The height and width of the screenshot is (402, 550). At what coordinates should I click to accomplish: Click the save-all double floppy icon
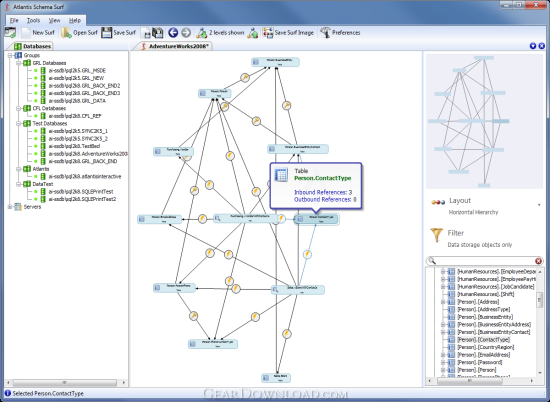pyautogui.click(x=157, y=33)
